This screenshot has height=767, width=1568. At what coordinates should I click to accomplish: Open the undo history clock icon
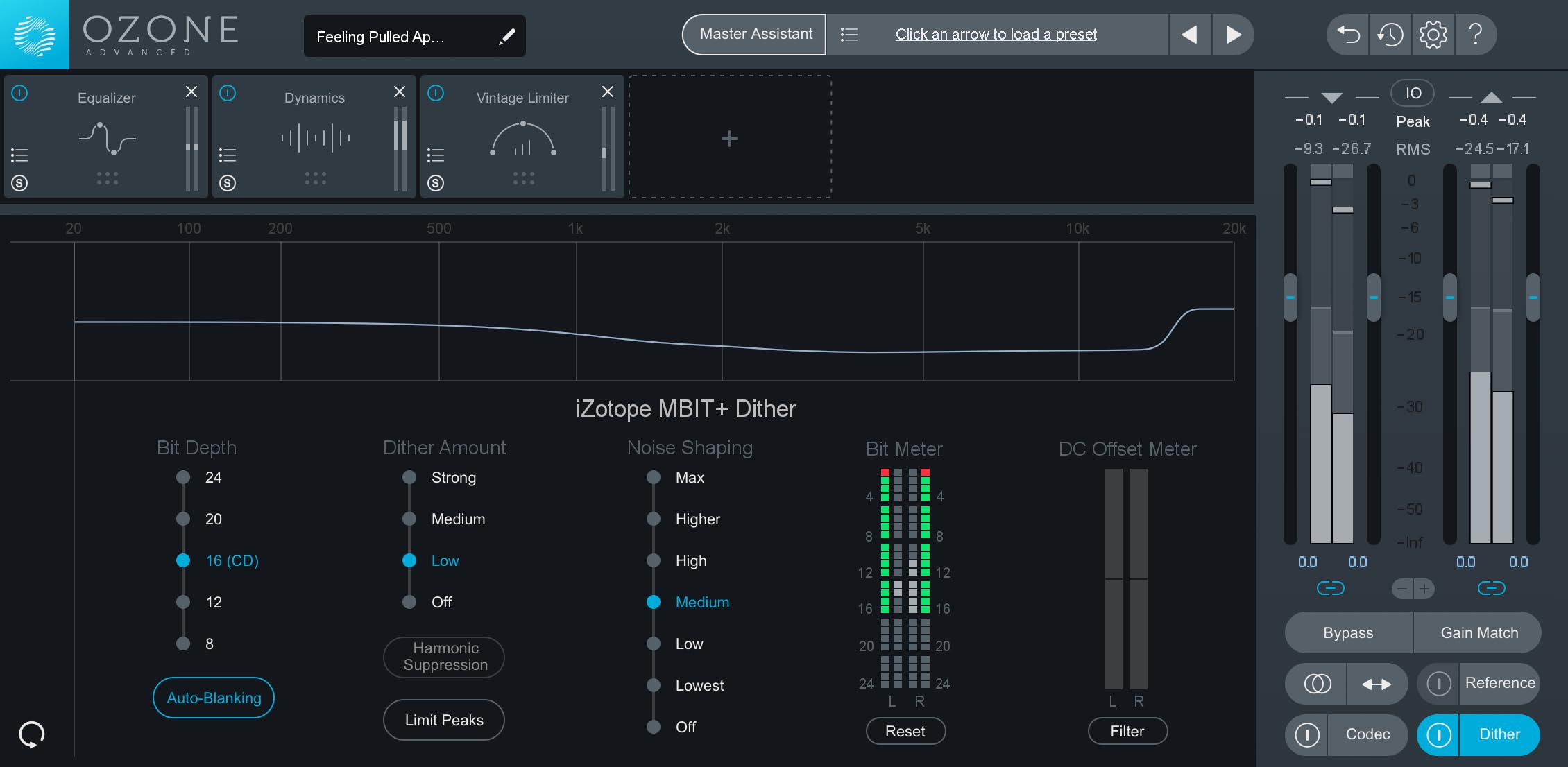click(x=1390, y=35)
